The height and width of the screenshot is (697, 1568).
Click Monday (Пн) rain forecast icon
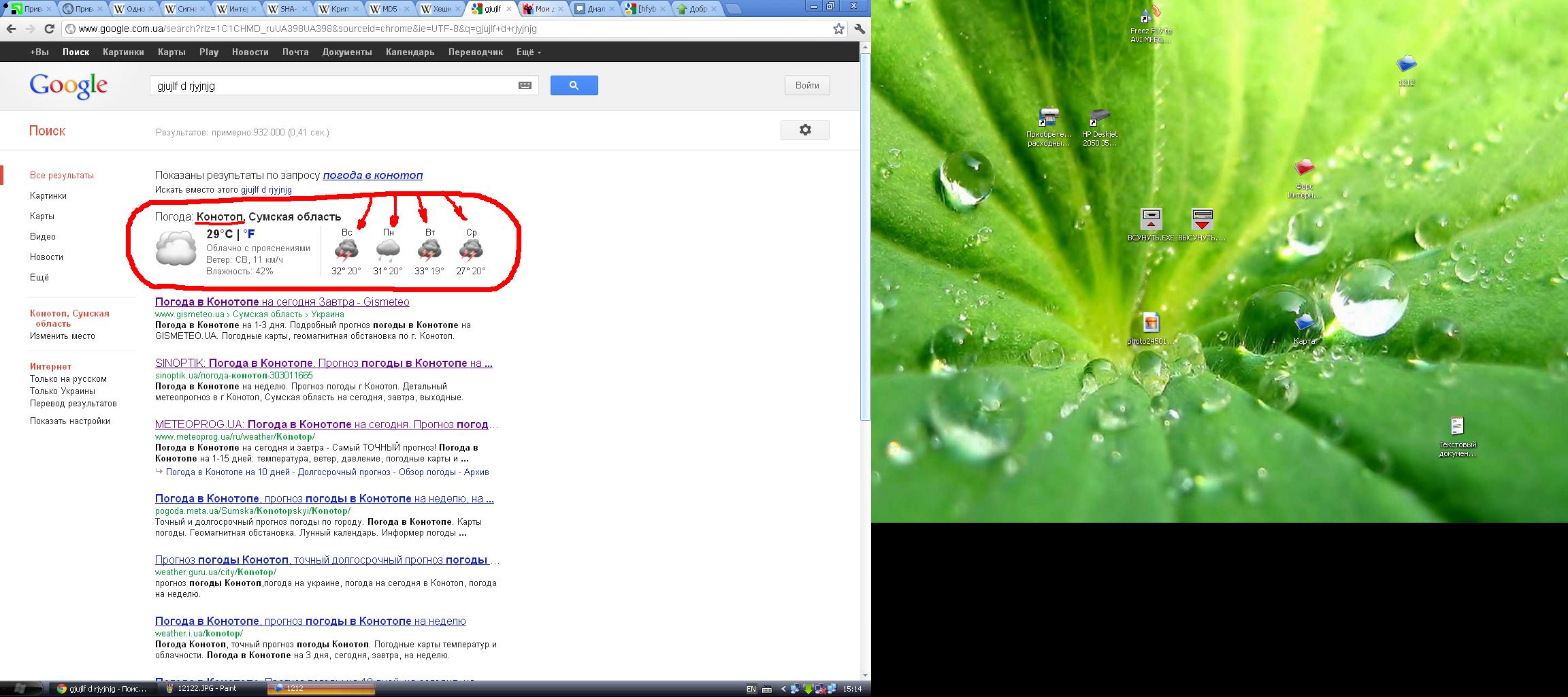click(x=388, y=251)
